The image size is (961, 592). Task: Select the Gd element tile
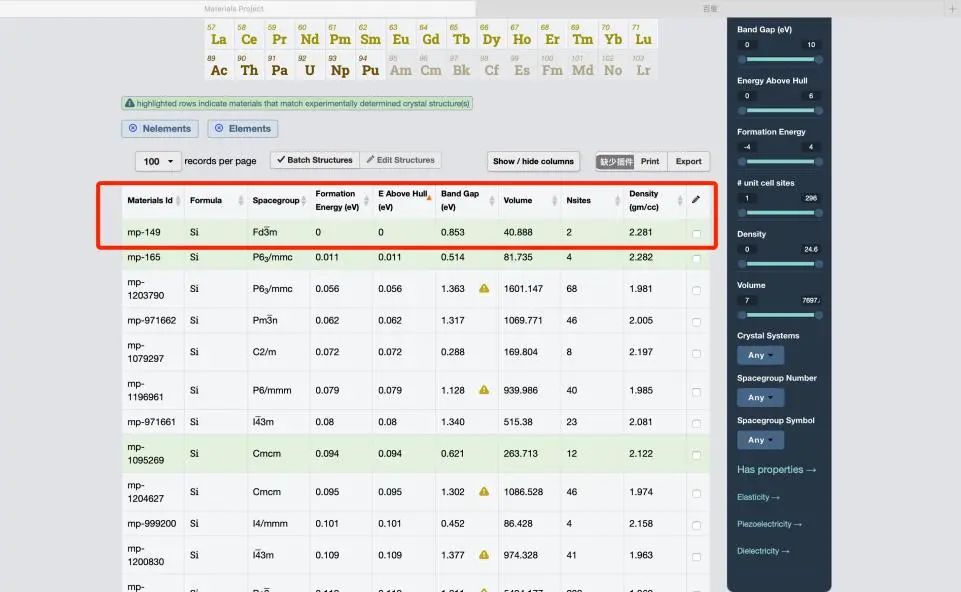[431, 34]
